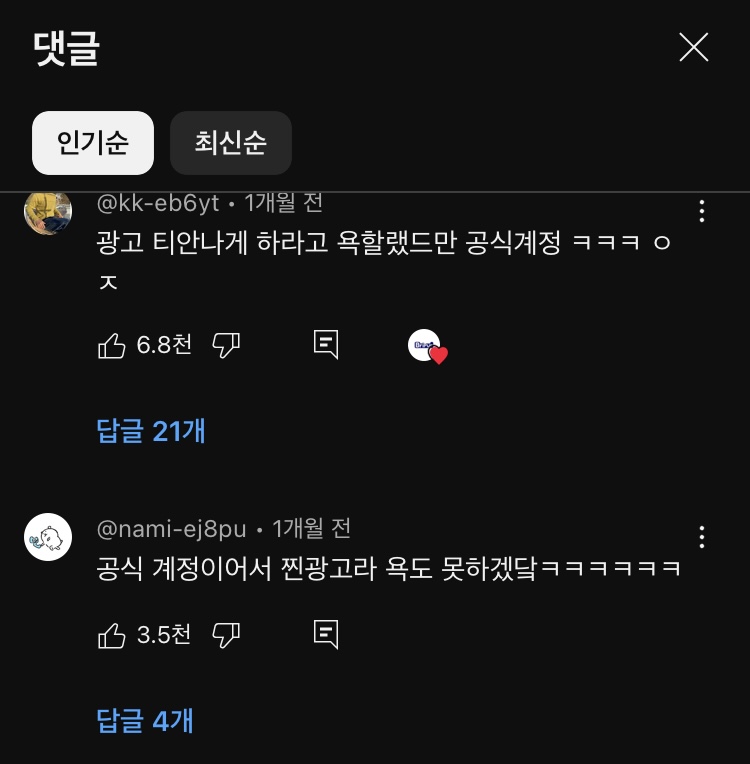Tap the comment text starting with 공식 계정이어서

(x=388, y=568)
